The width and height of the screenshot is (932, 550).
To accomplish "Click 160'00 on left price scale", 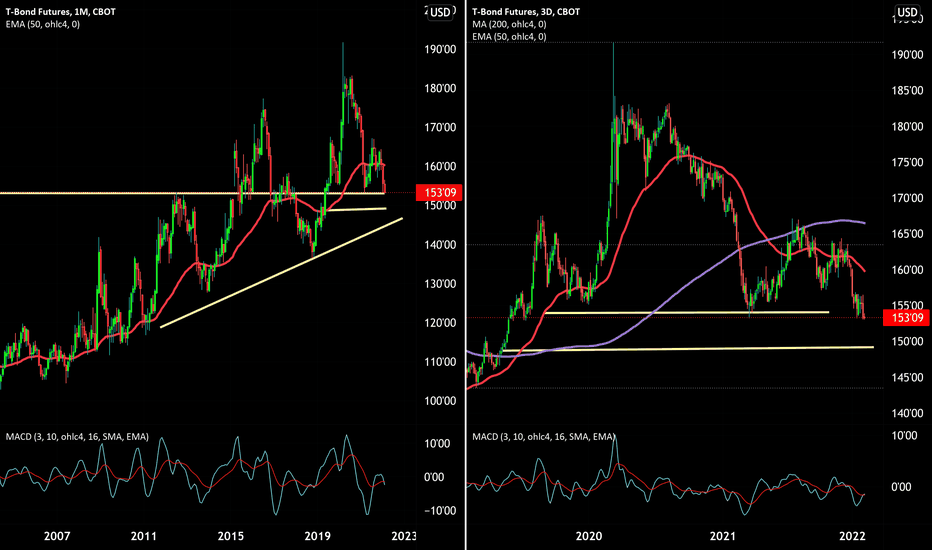I will pos(440,166).
